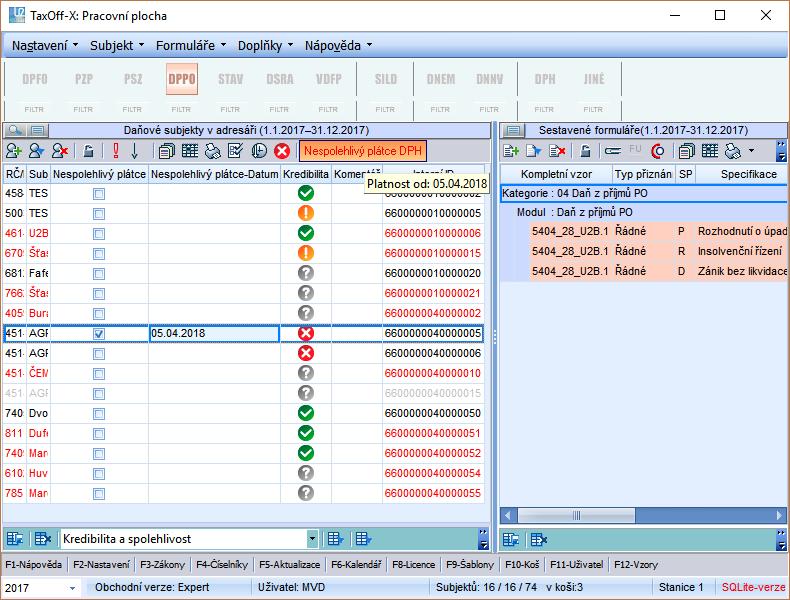Uncheck the checked box in row 6600000040000005

[99, 334]
